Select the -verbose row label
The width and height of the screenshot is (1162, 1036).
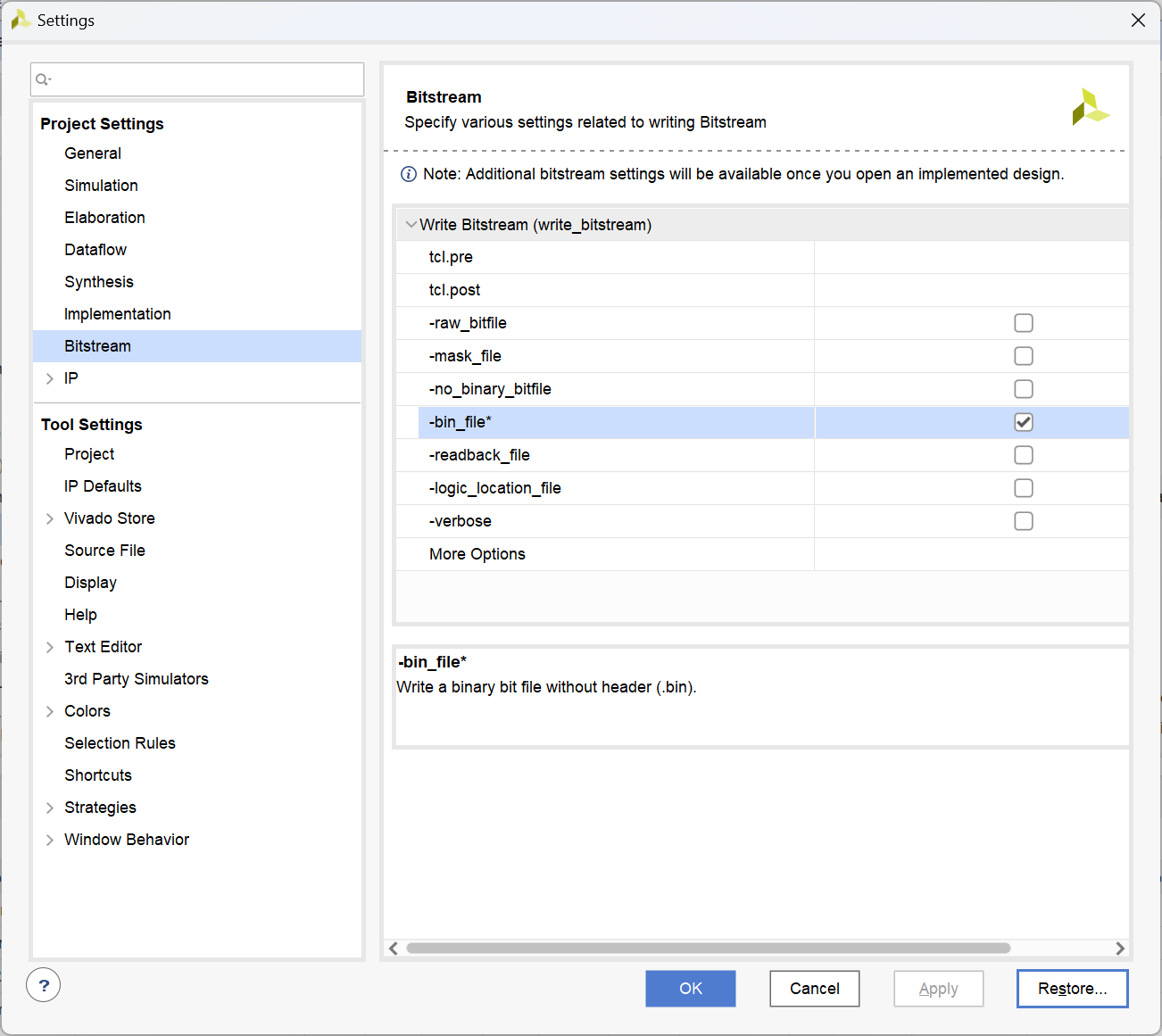[460, 521]
